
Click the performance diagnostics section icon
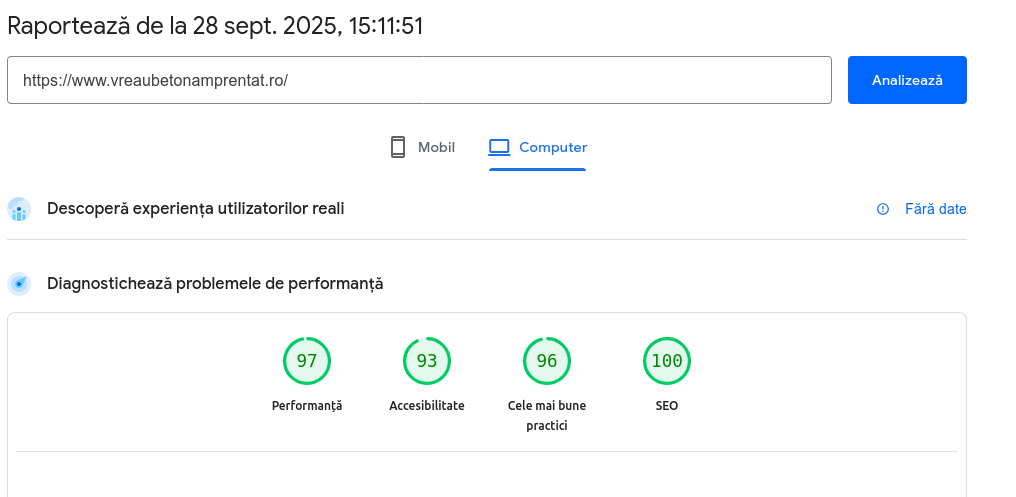(19, 284)
